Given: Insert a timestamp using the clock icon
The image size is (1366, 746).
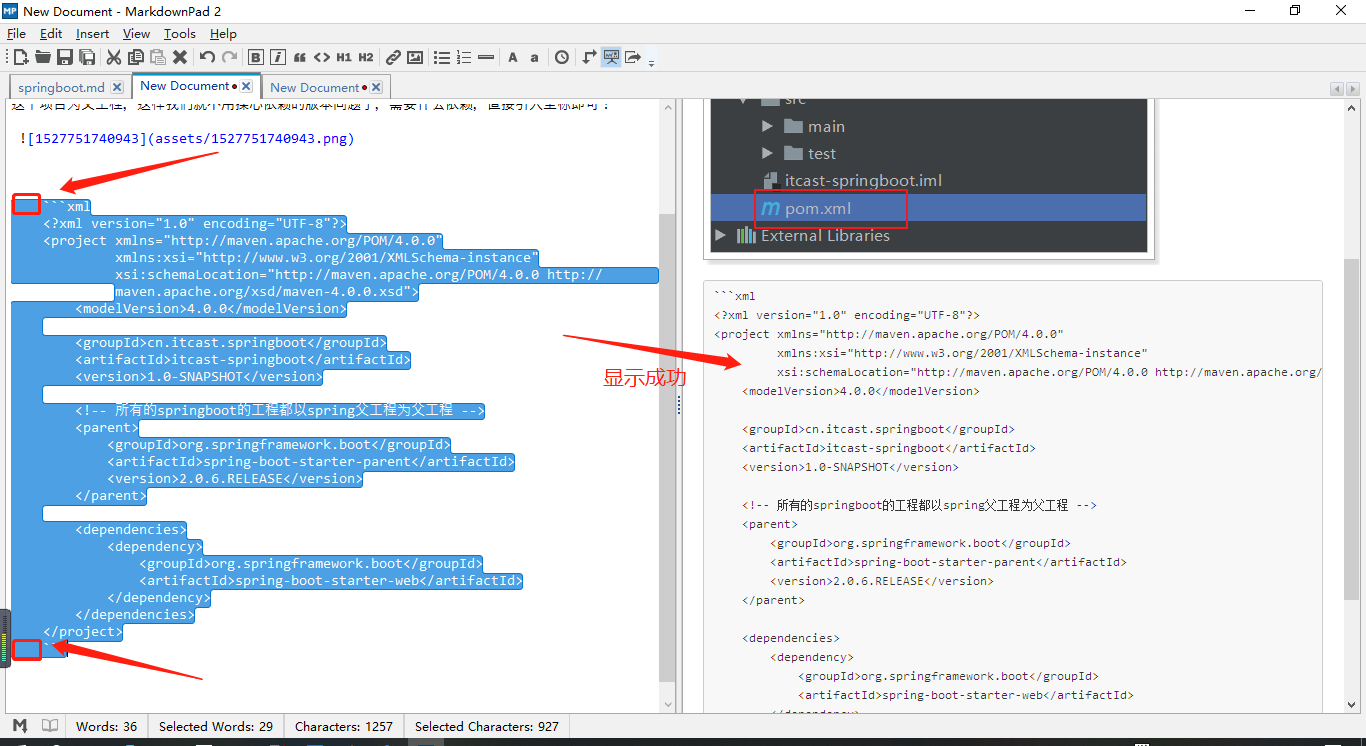Looking at the screenshot, I should click(x=561, y=57).
